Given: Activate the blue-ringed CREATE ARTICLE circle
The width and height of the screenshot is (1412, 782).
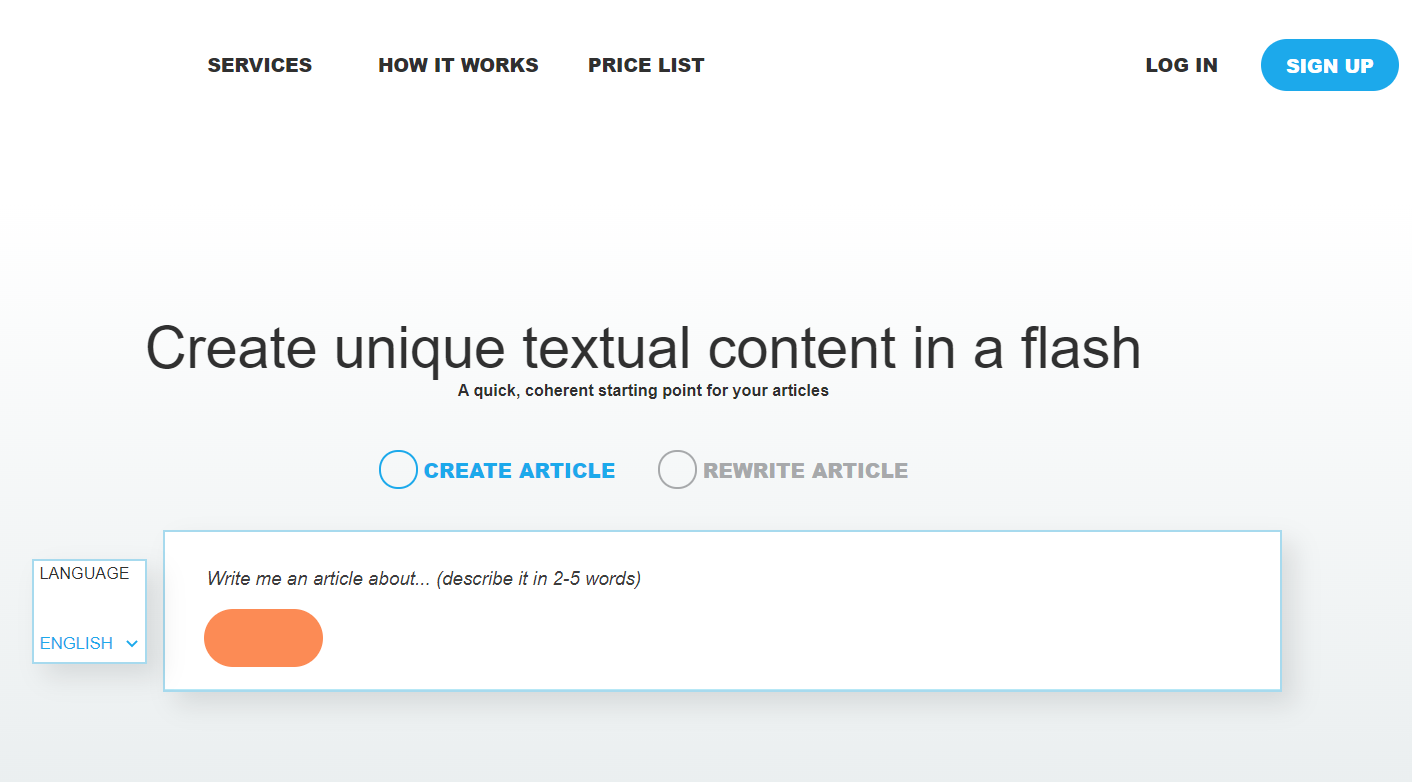Looking at the screenshot, I should [x=398, y=469].
